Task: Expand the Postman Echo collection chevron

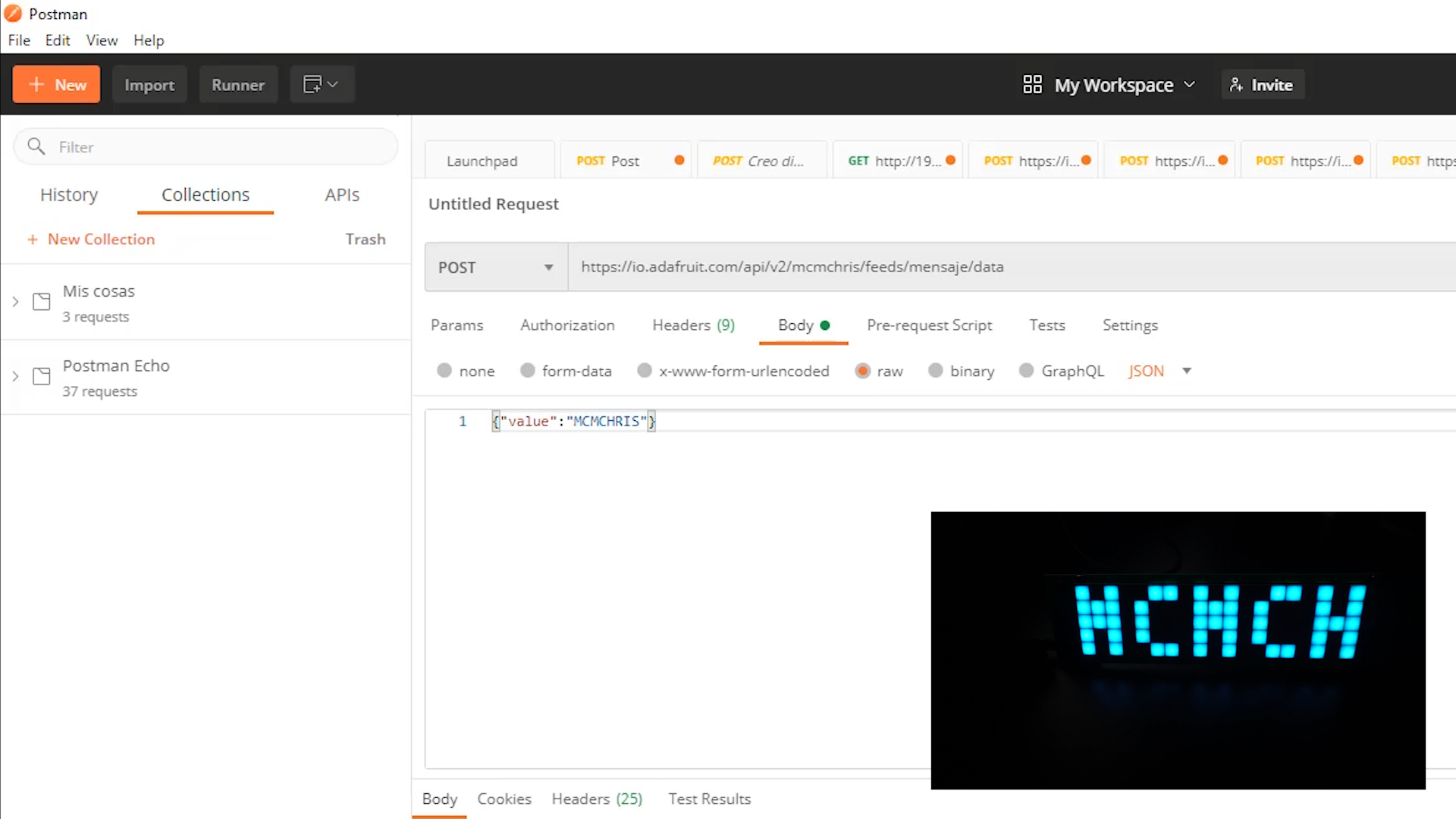Action: (15, 376)
